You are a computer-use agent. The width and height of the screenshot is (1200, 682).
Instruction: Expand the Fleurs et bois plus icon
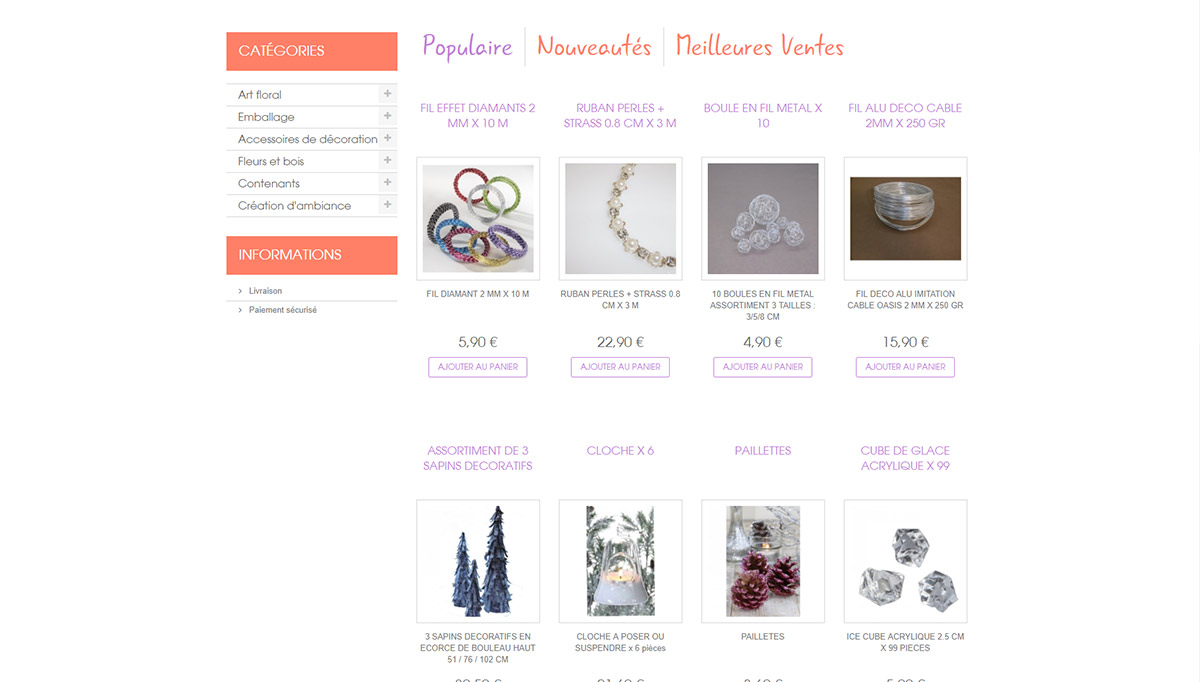click(x=387, y=160)
